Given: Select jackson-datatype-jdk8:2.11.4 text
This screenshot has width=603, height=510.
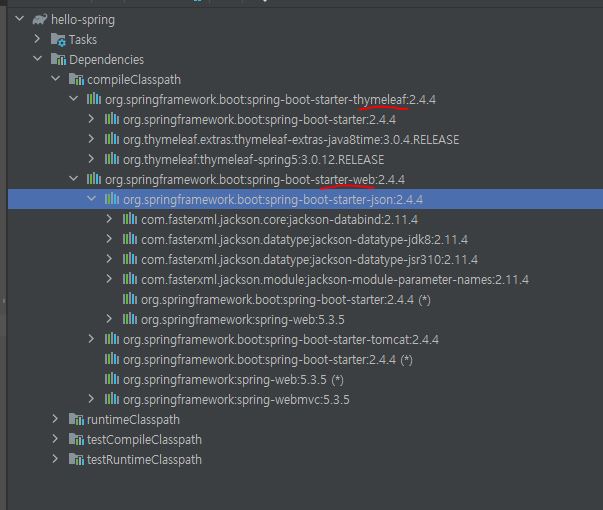Looking at the screenshot, I should coord(305,240).
